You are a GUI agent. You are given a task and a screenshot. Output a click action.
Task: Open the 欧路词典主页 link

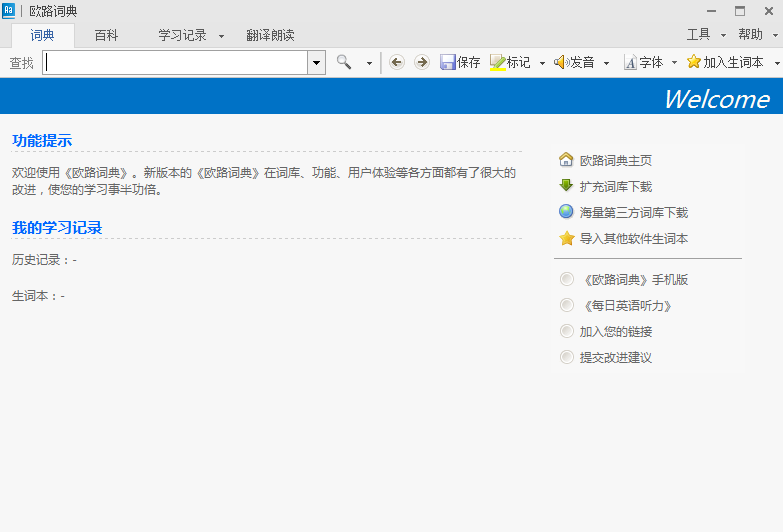point(615,160)
